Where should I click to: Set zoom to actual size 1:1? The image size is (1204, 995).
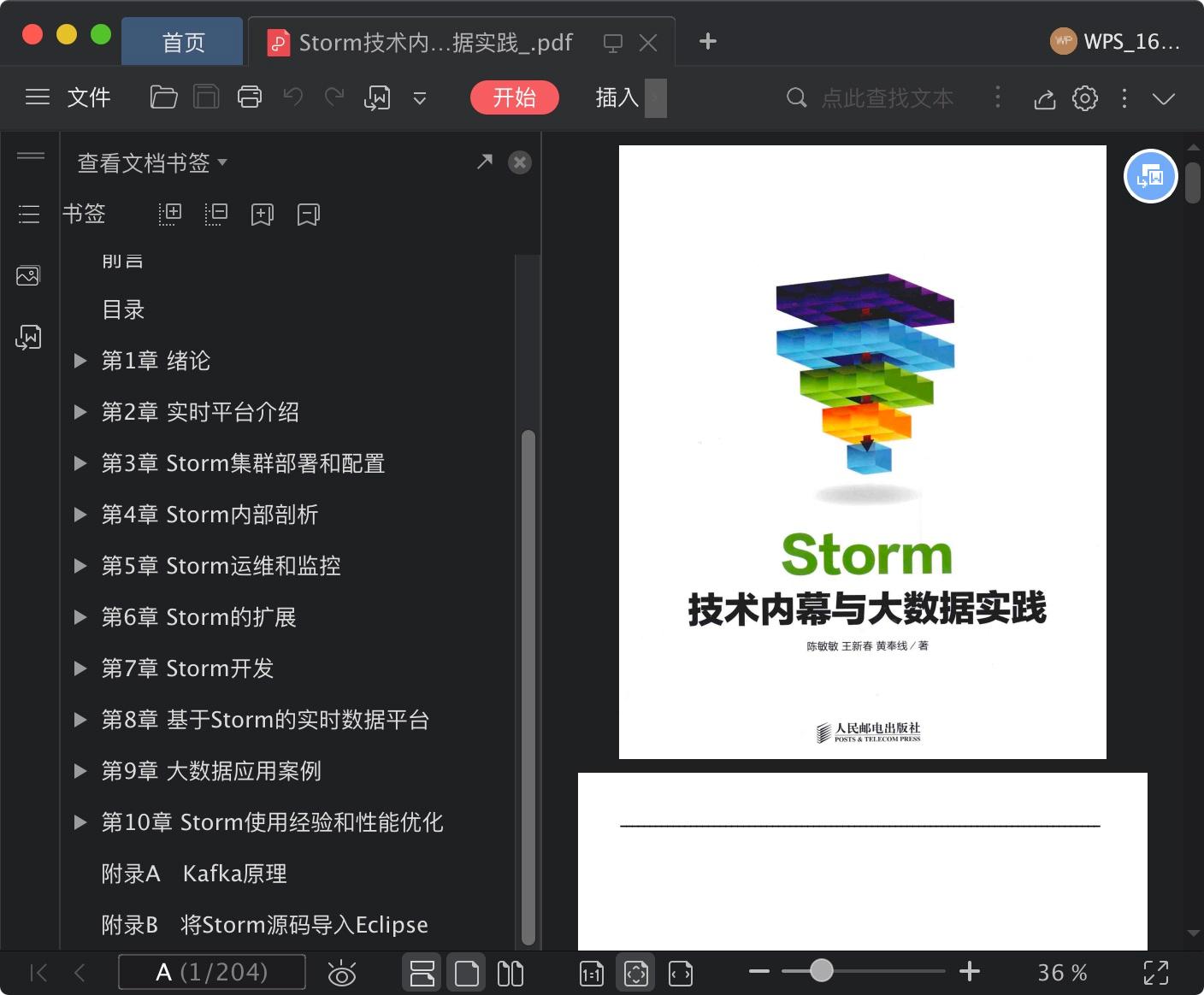tap(592, 973)
